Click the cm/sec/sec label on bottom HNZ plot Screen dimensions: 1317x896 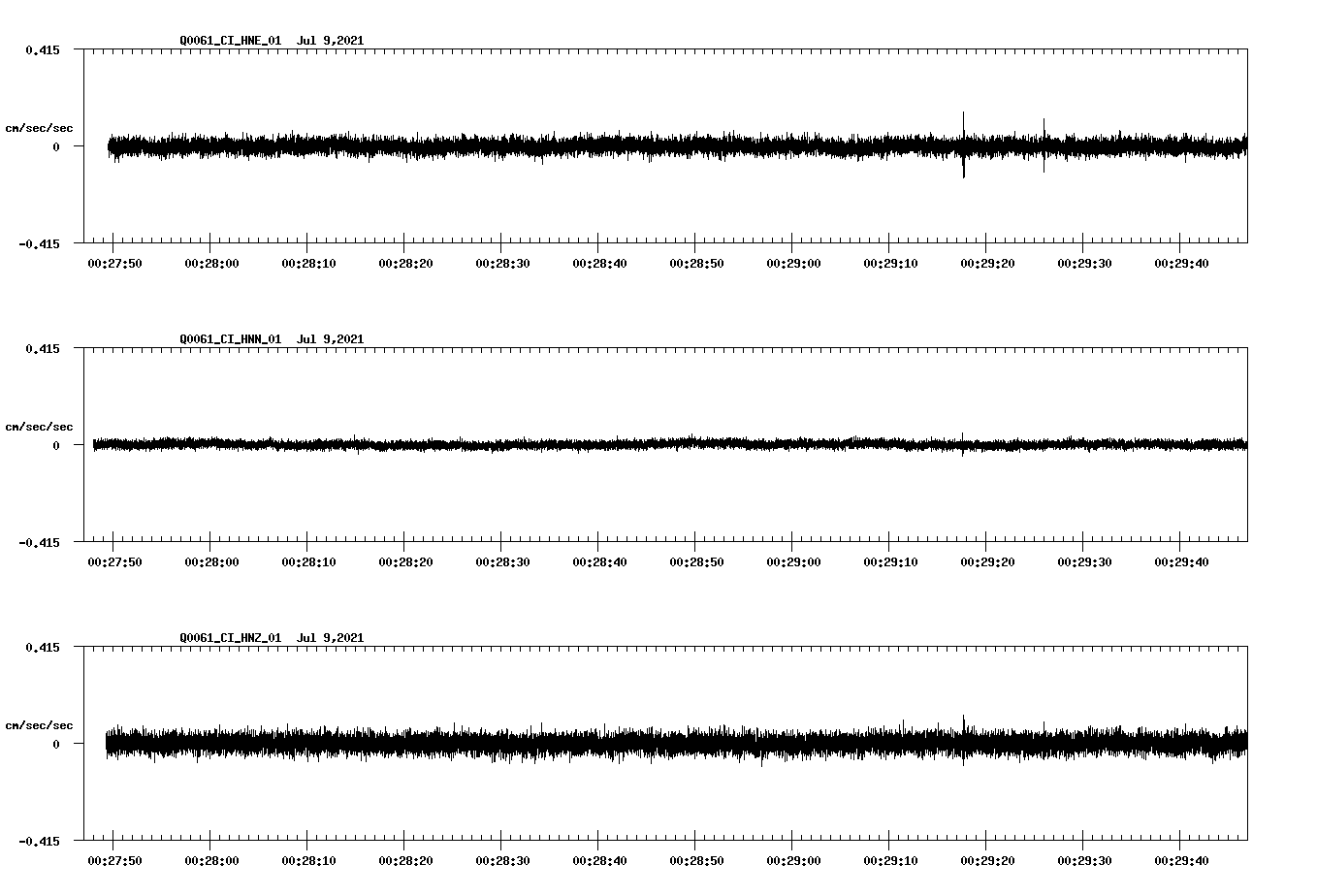click(41, 723)
